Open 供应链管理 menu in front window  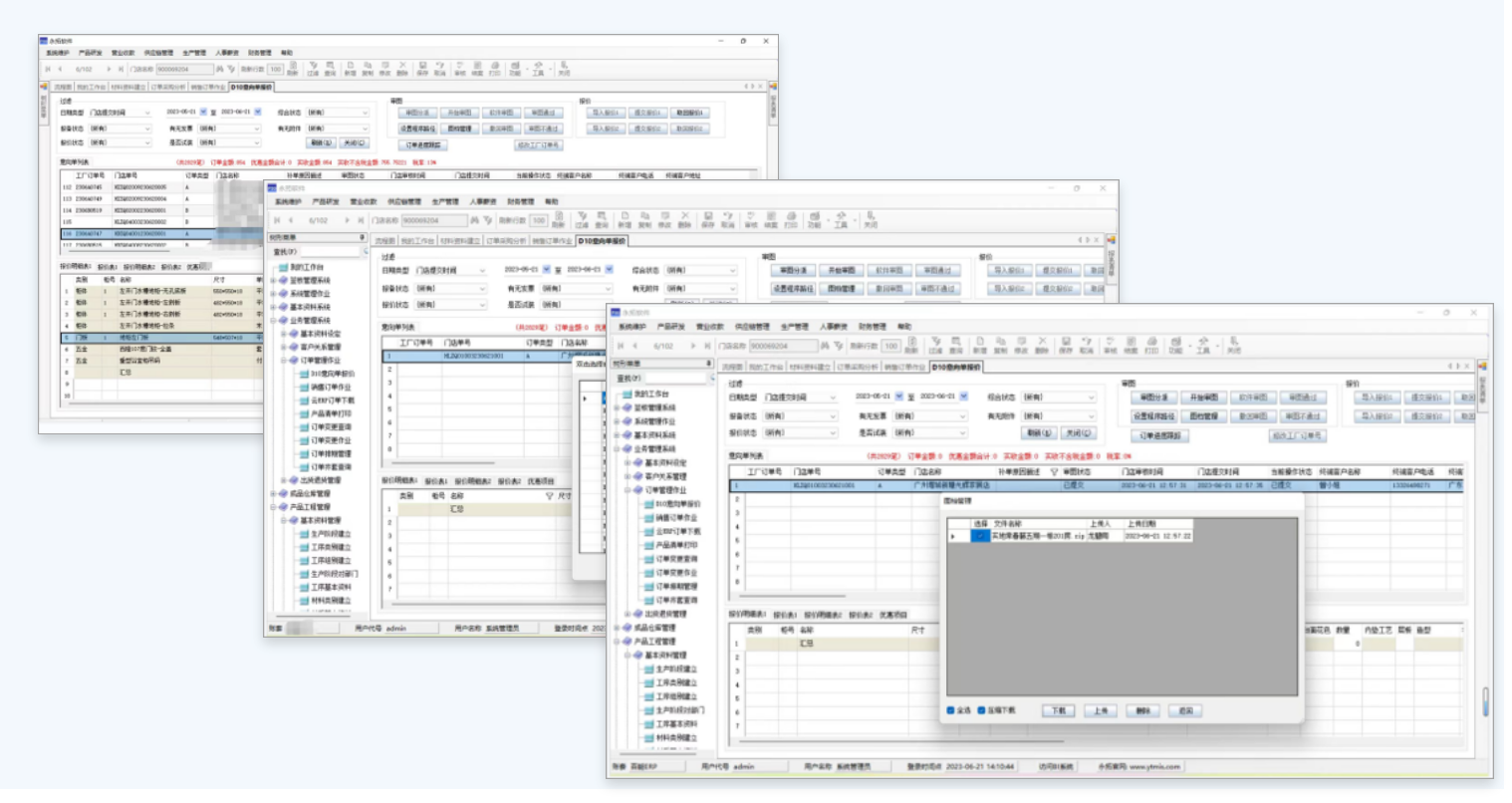point(752,327)
